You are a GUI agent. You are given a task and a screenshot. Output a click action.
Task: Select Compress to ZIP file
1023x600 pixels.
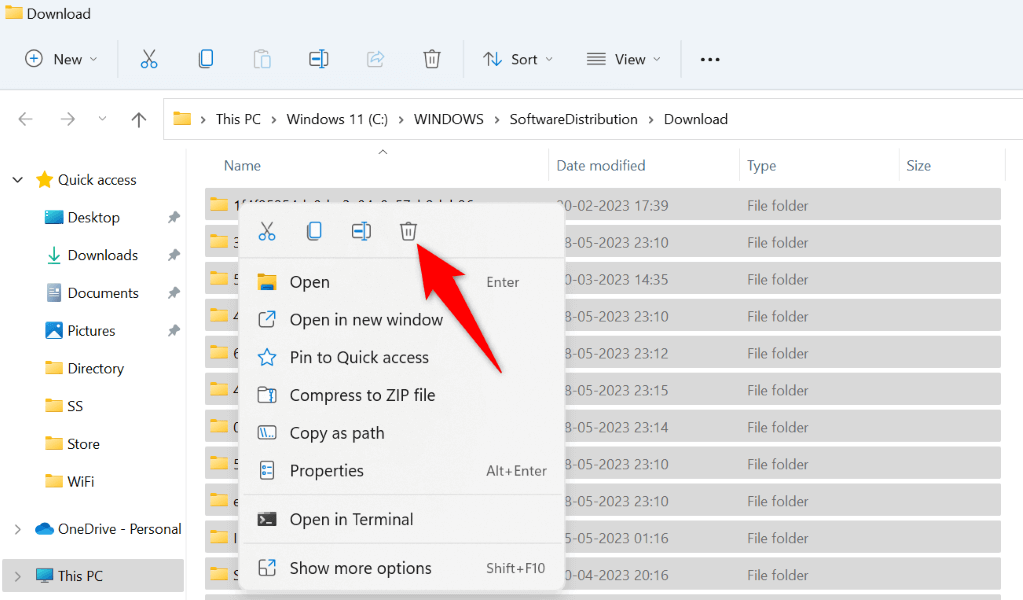click(x=402, y=395)
